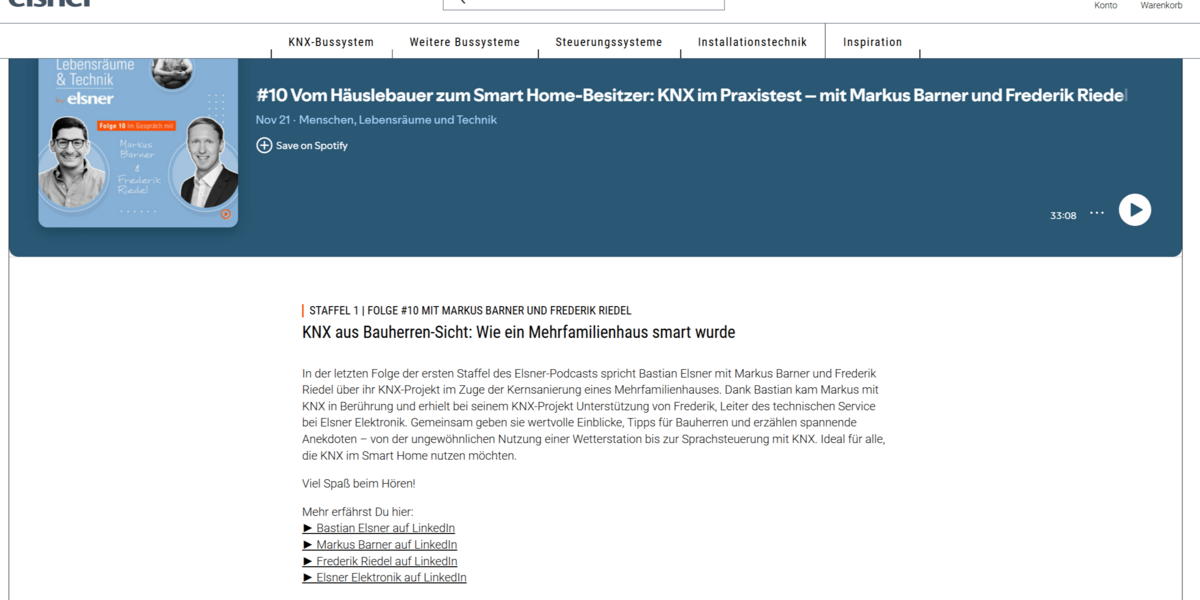Open the Markus Barner auf LinkedIn link
The image size is (1200, 600).
tap(380, 545)
